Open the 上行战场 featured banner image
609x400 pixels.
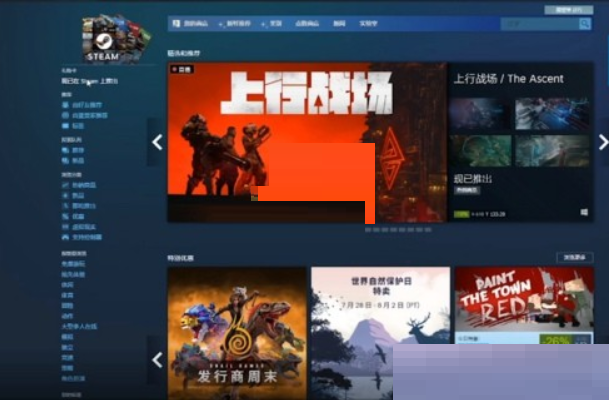[307, 142]
